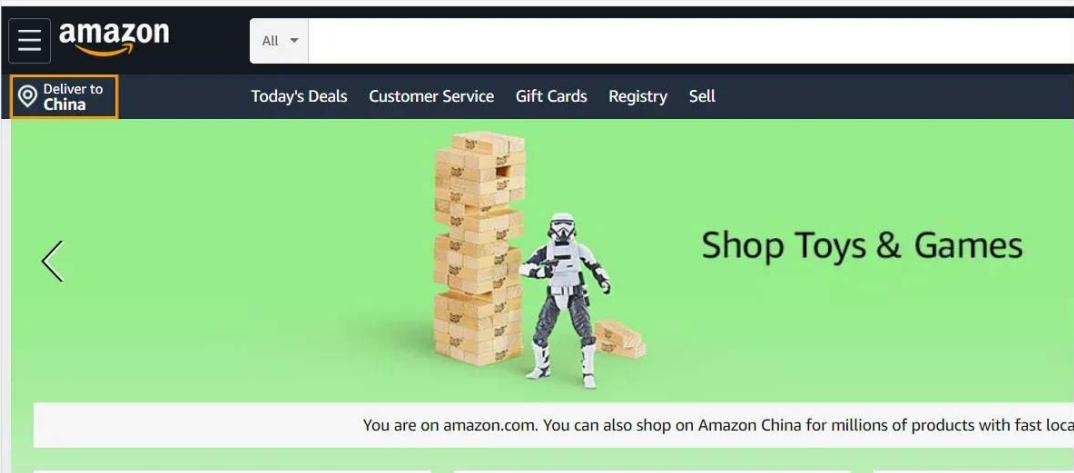1074x473 pixels.
Task: Click the stormtrooper action figure
Action: [565, 300]
